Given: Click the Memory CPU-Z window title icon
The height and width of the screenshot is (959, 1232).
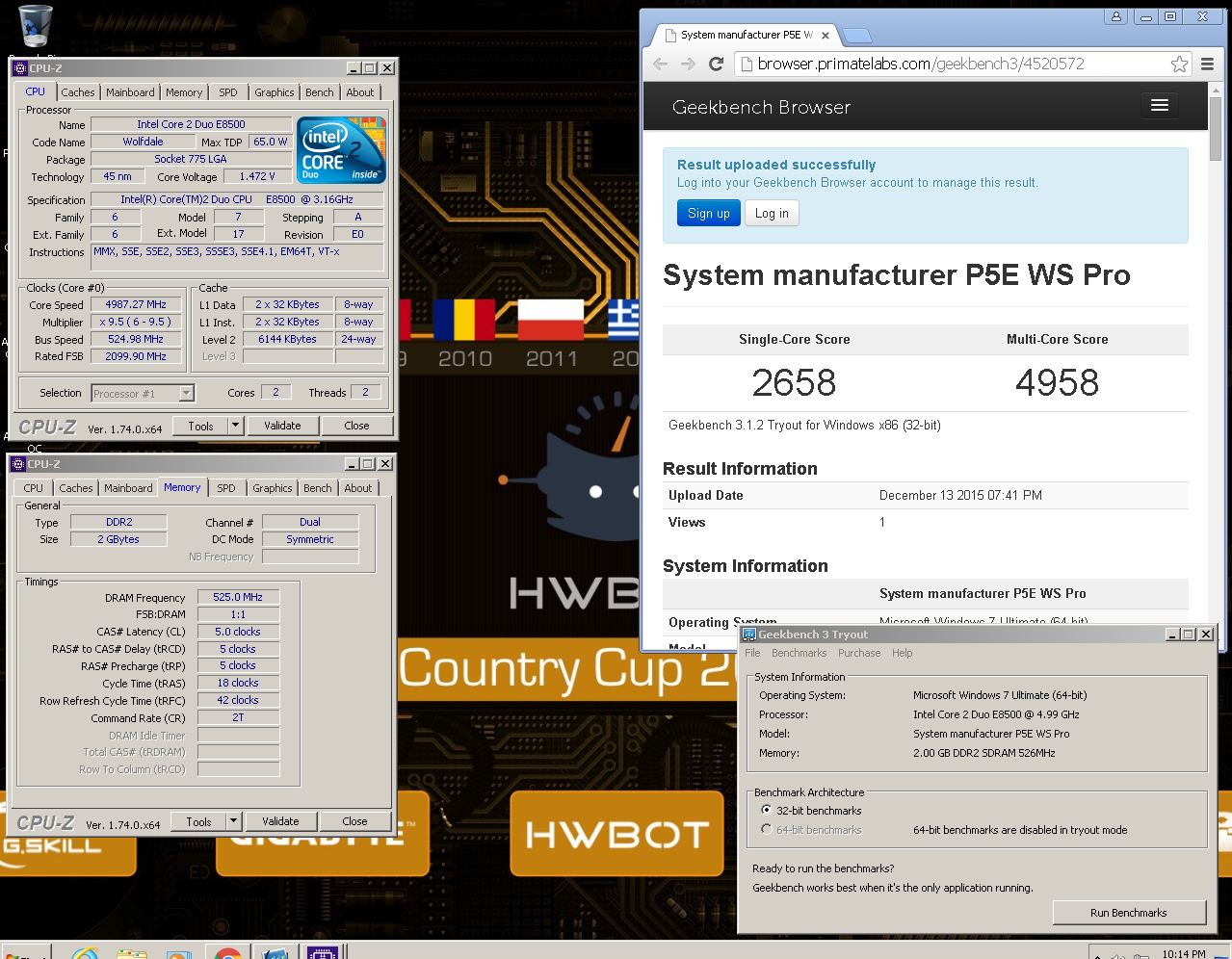Looking at the screenshot, I should pos(17,464).
